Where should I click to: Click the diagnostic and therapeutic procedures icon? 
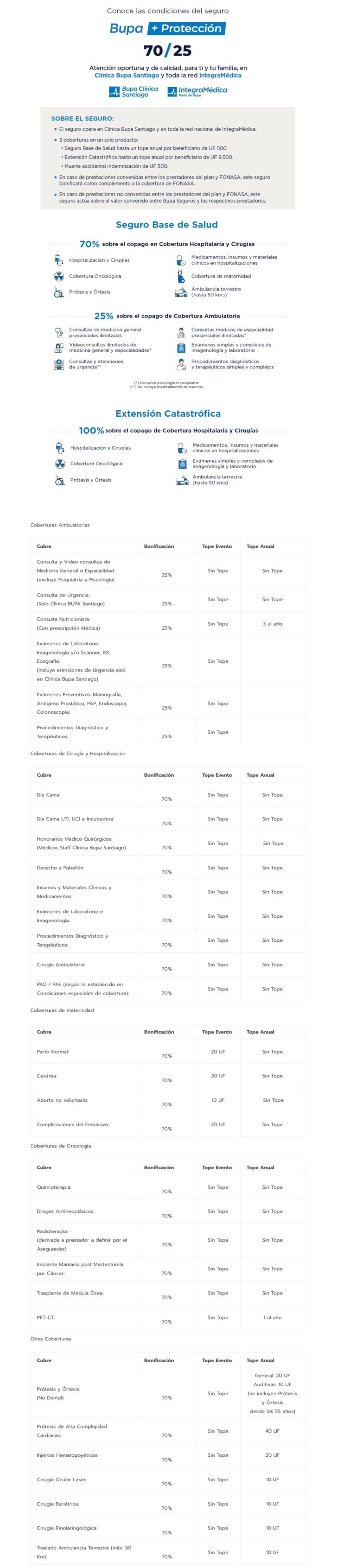181,364
